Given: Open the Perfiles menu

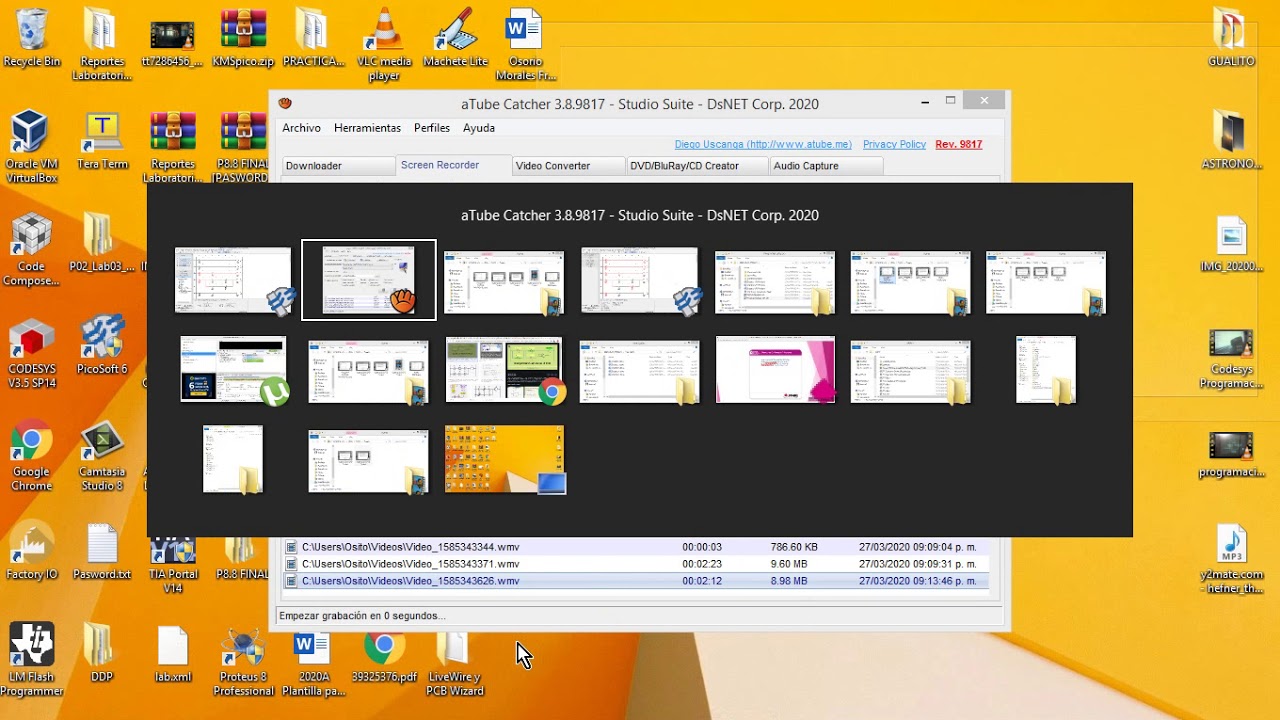Looking at the screenshot, I should [x=432, y=128].
